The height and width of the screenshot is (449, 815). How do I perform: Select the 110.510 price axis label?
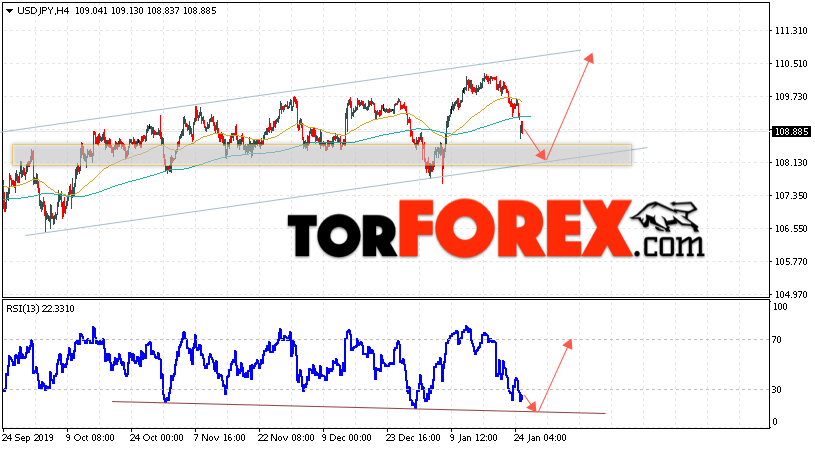(791, 64)
